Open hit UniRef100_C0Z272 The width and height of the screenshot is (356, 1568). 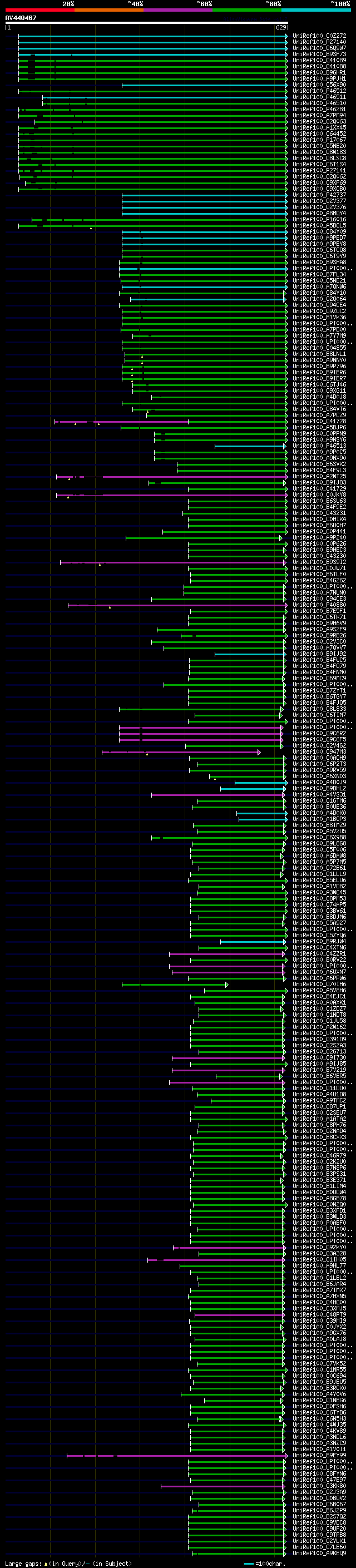(319, 36)
